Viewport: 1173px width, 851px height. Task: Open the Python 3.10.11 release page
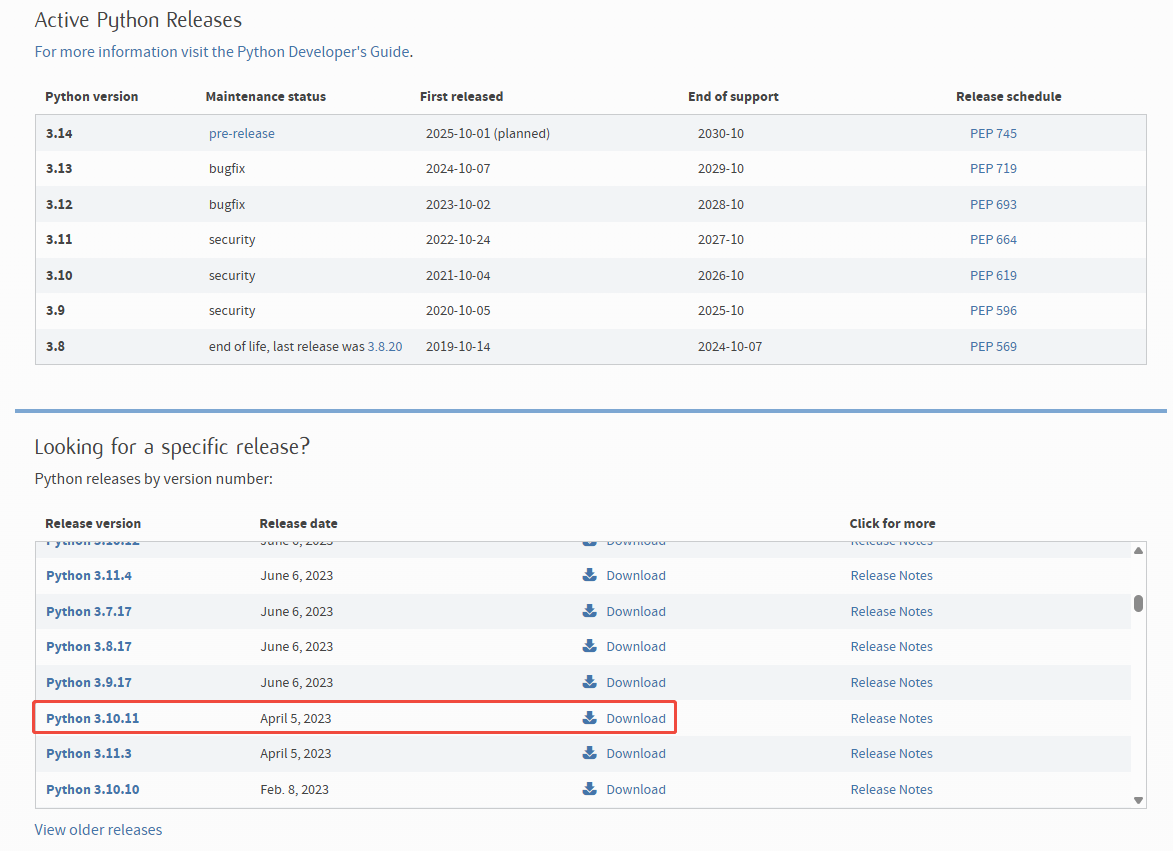click(x=93, y=718)
